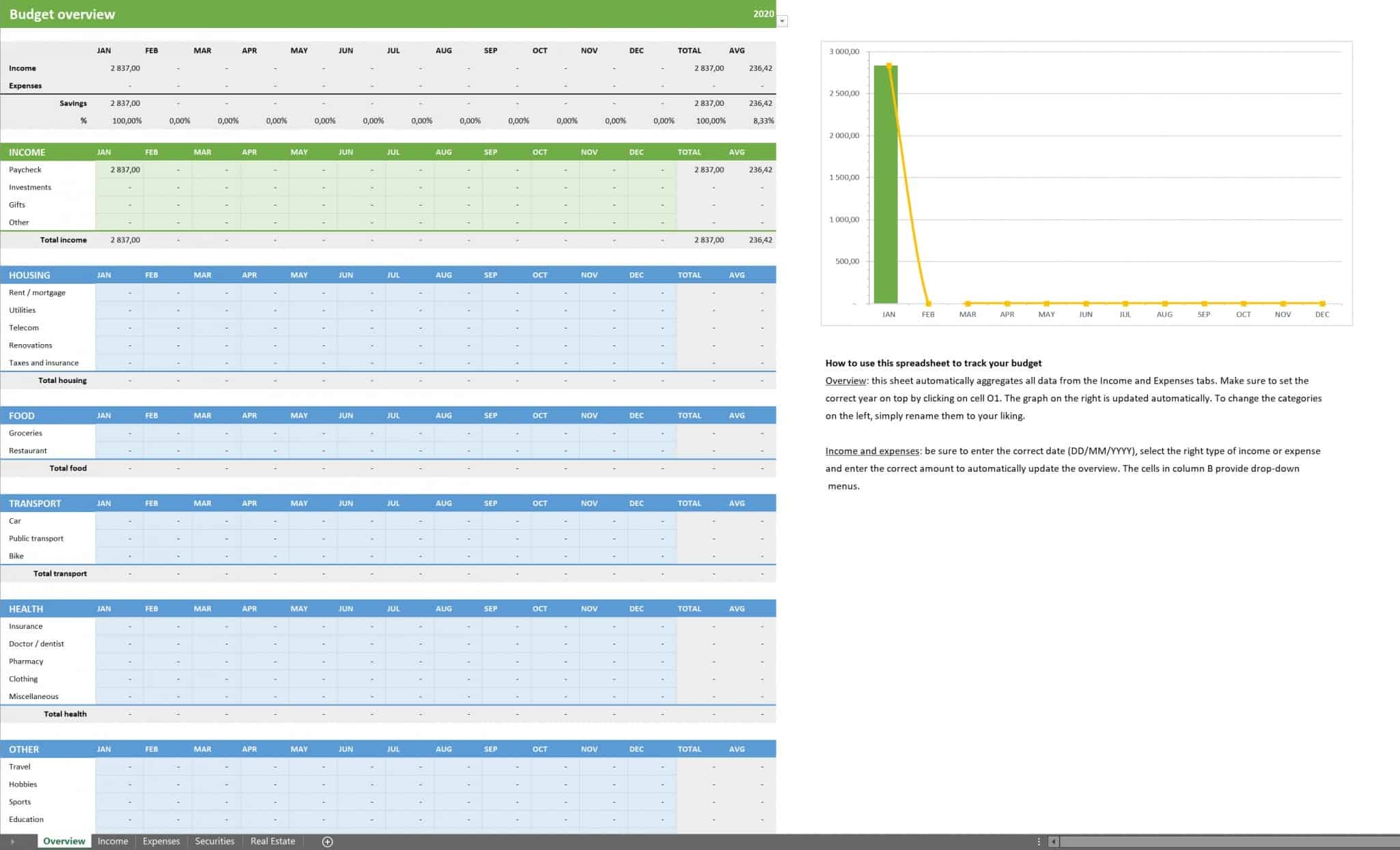Click the tab bar resize handle dots
This screenshot has width=1400, height=850.
[1039, 842]
